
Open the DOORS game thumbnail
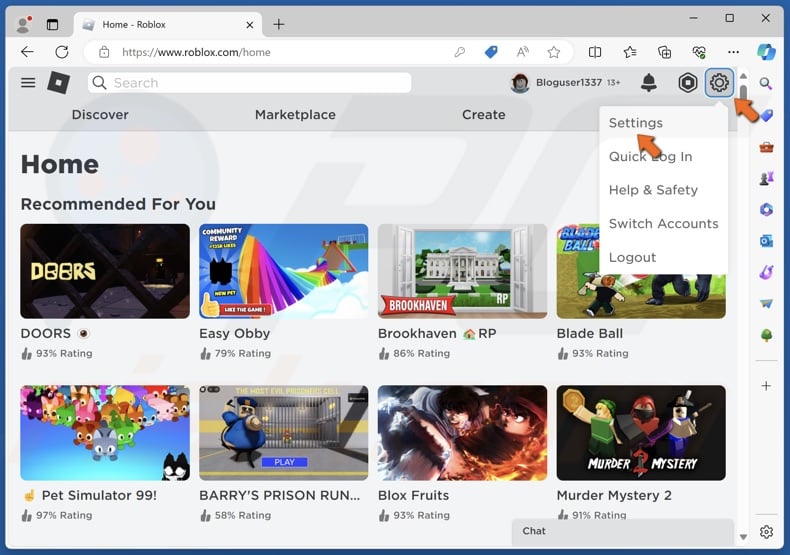[x=105, y=271]
